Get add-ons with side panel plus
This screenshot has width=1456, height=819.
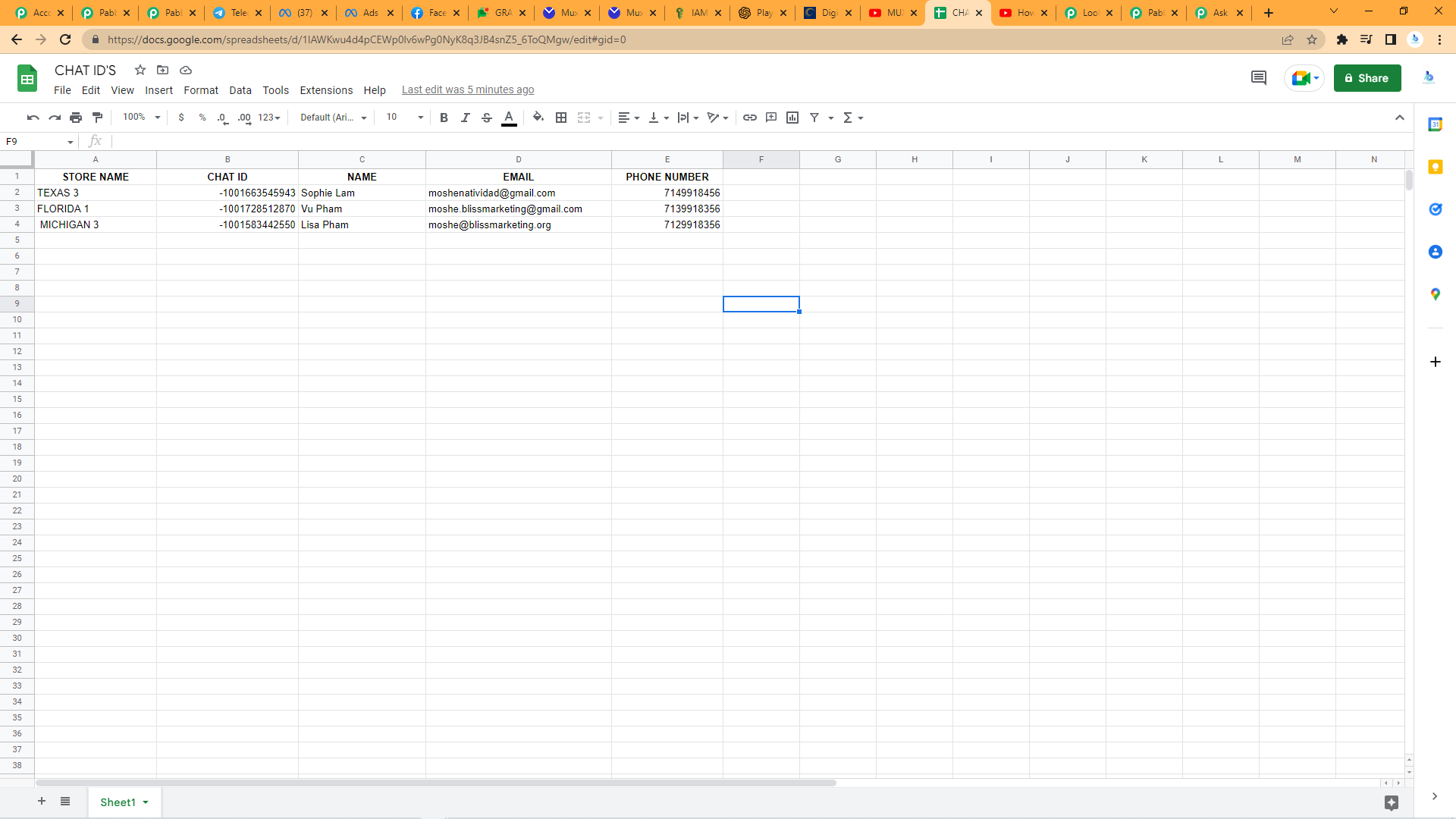pos(1436,362)
